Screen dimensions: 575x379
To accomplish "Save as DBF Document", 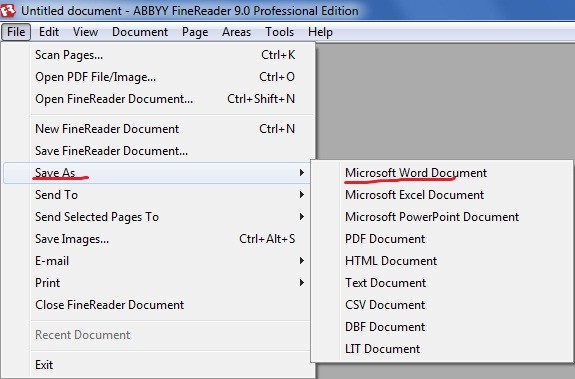I will (x=442, y=327).
